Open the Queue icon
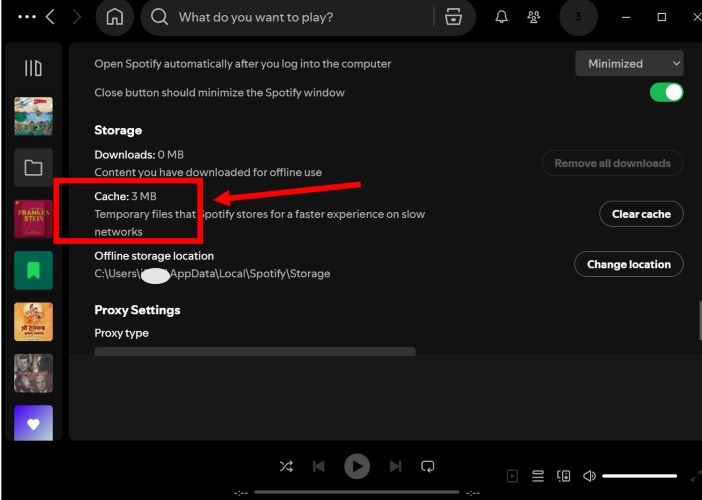 (x=538, y=476)
